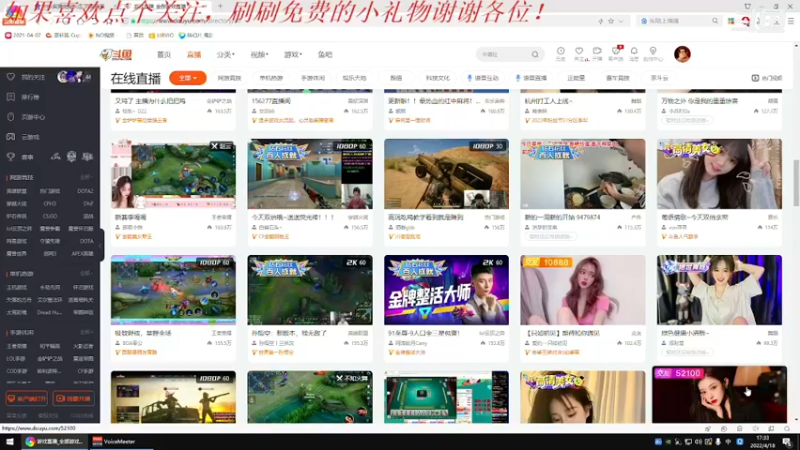Open the stream thumbnail badged 10888
Image resolution: width=800 pixels, height=450 pixels.
[583, 290]
